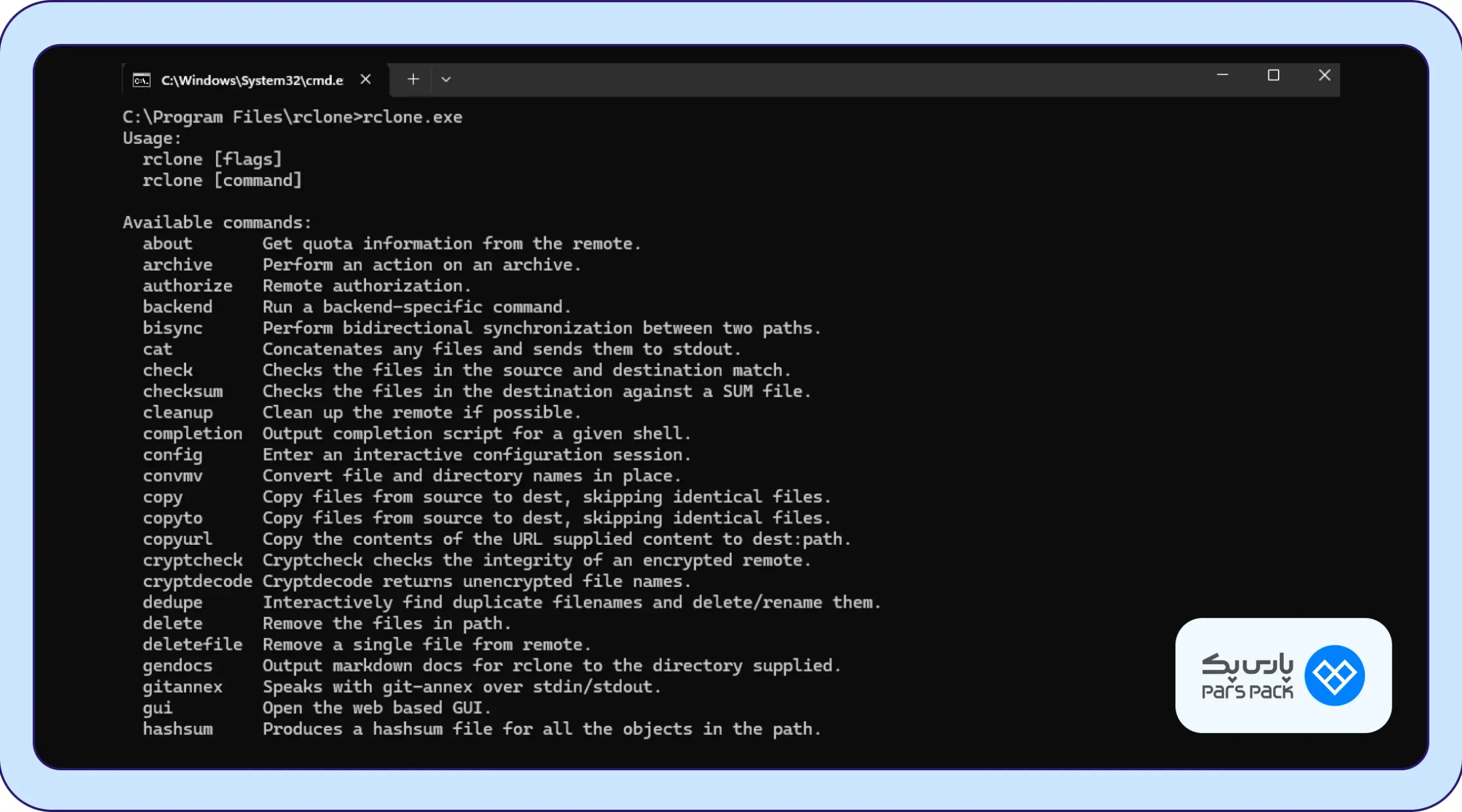Click the 'archive' command name
The image size is (1462, 812).
coord(178,265)
